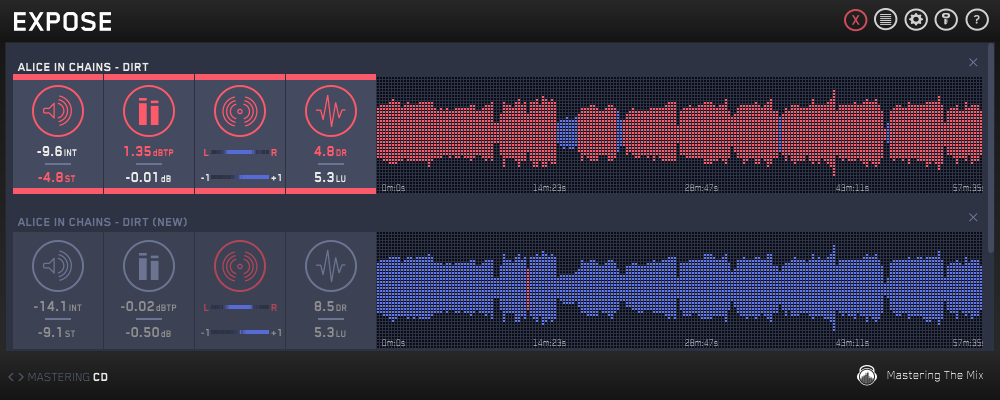
Task: Click peak meter icon for Dirt (New)
Action: point(149,267)
